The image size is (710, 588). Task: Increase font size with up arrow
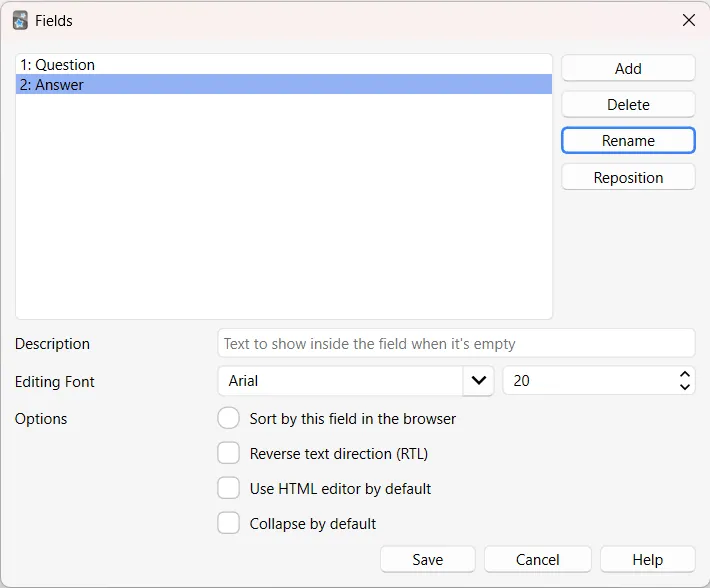pyautogui.click(x=685, y=374)
